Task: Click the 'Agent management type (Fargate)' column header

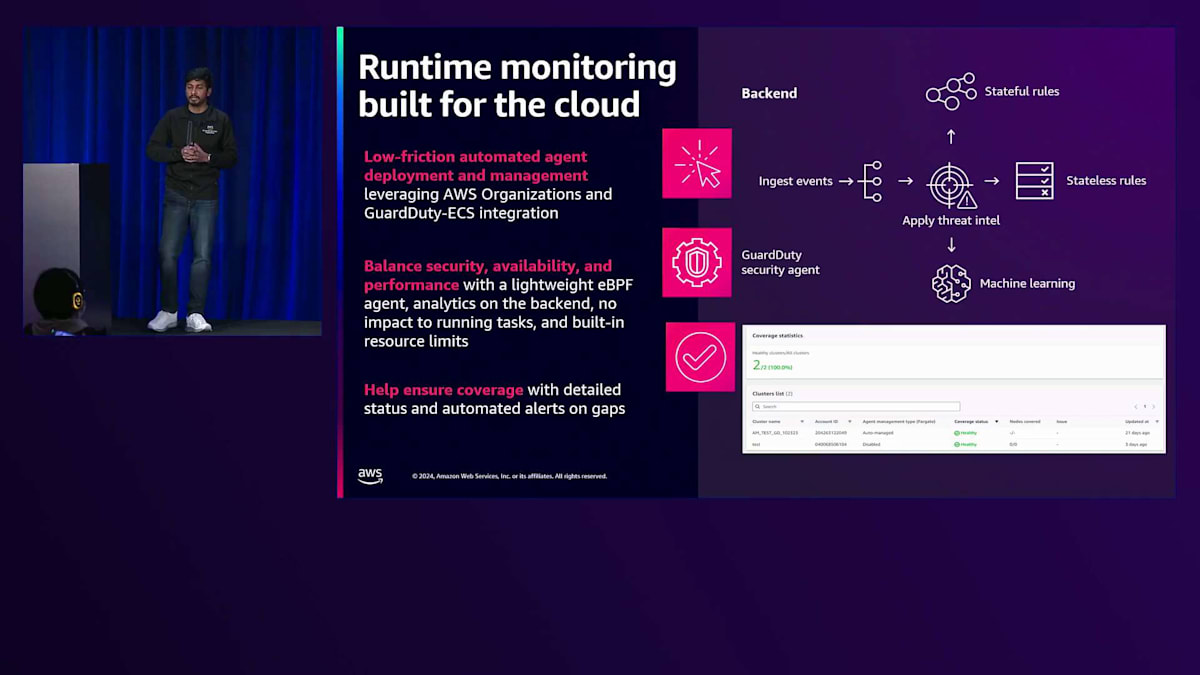Action: click(x=898, y=421)
